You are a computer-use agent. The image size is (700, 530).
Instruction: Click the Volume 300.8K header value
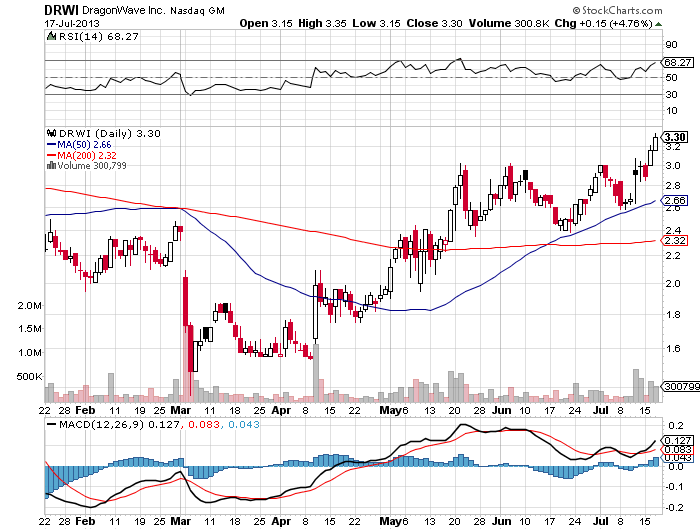coord(509,23)
